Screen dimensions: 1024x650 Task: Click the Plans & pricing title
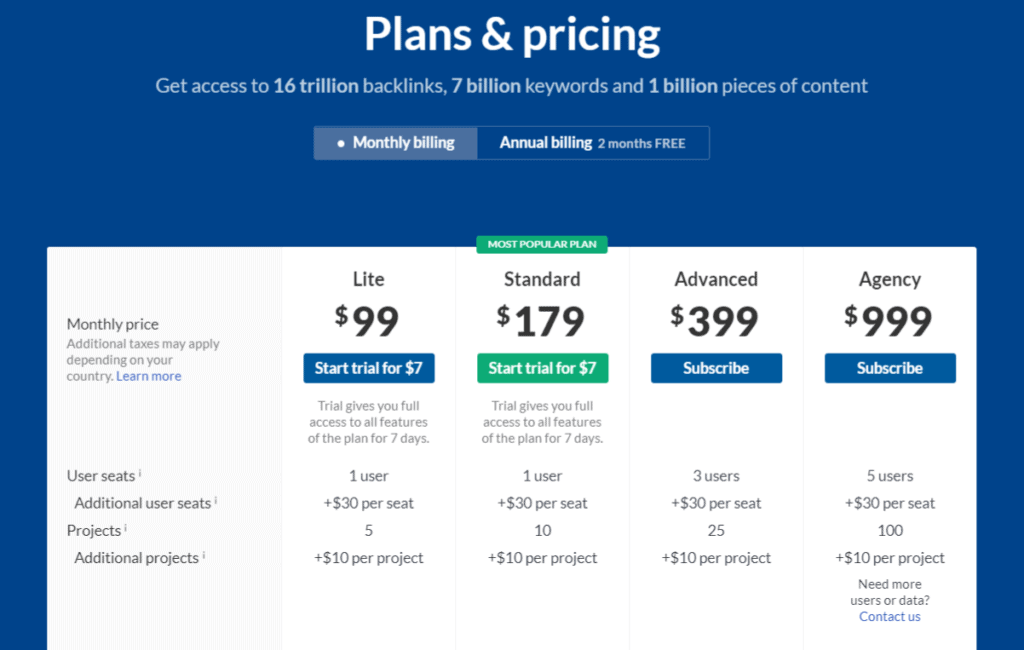(512, 36)
